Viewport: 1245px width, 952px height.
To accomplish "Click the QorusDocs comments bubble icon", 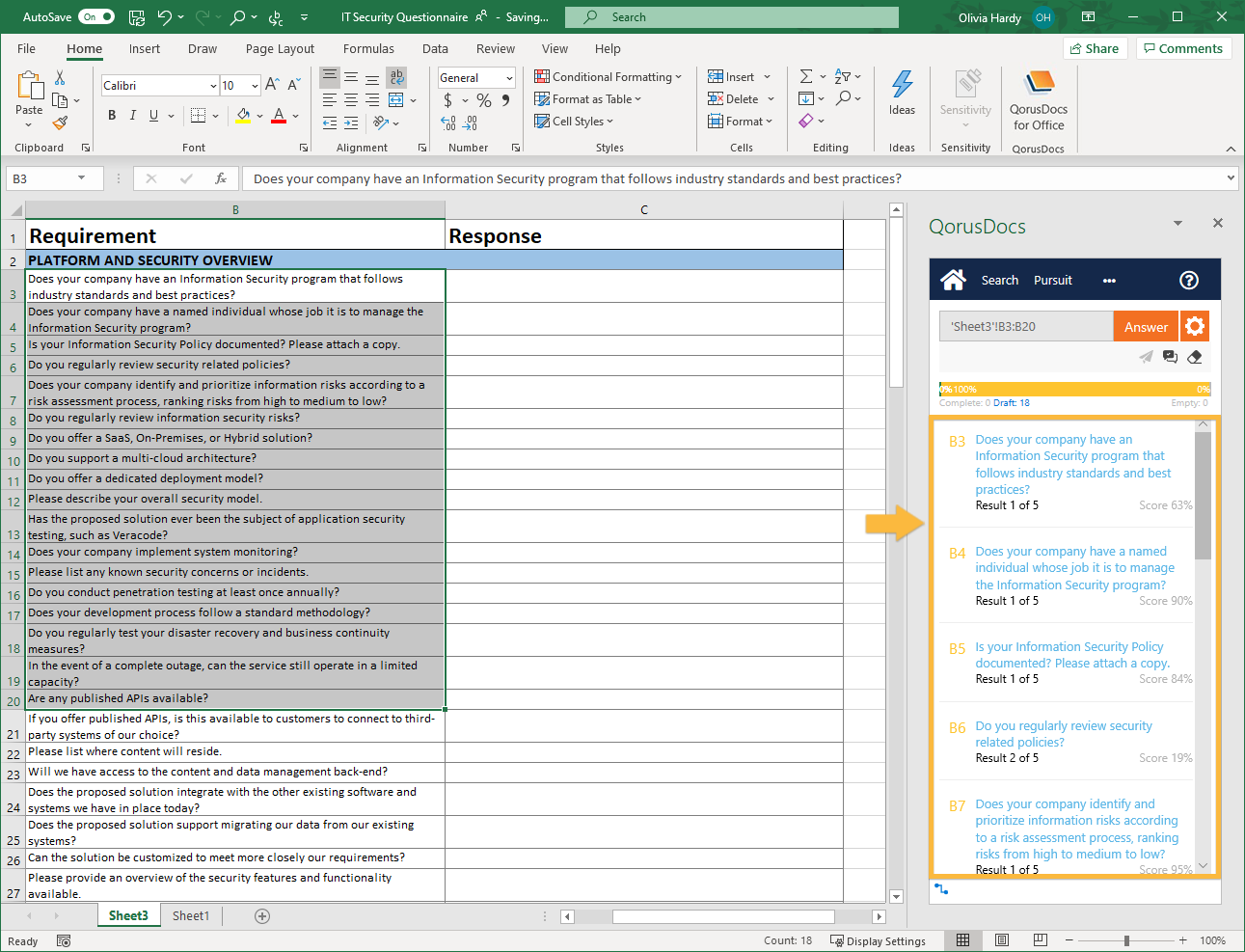I will tap(1170, 357).
